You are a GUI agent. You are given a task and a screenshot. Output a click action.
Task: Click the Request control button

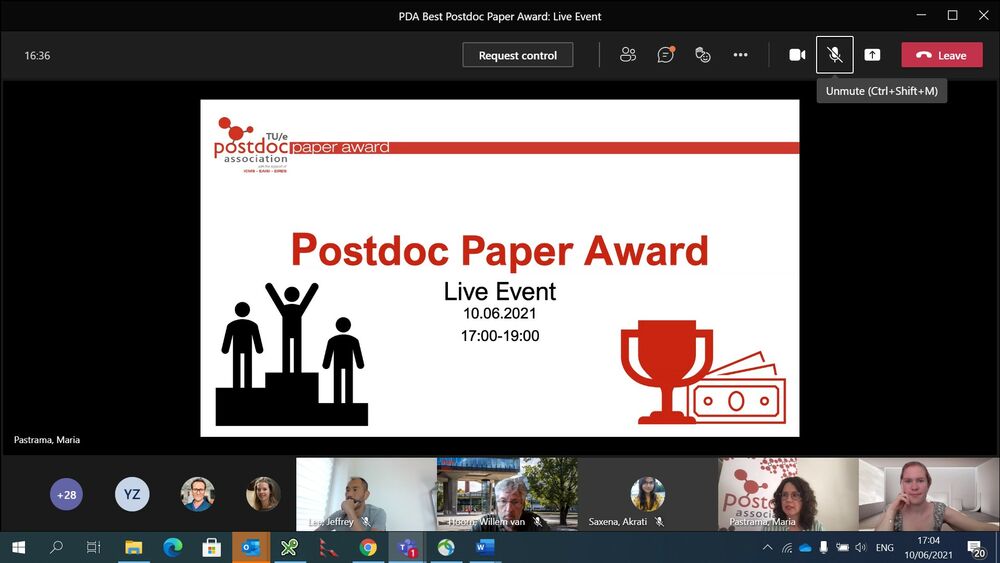(x=517, y=55)
